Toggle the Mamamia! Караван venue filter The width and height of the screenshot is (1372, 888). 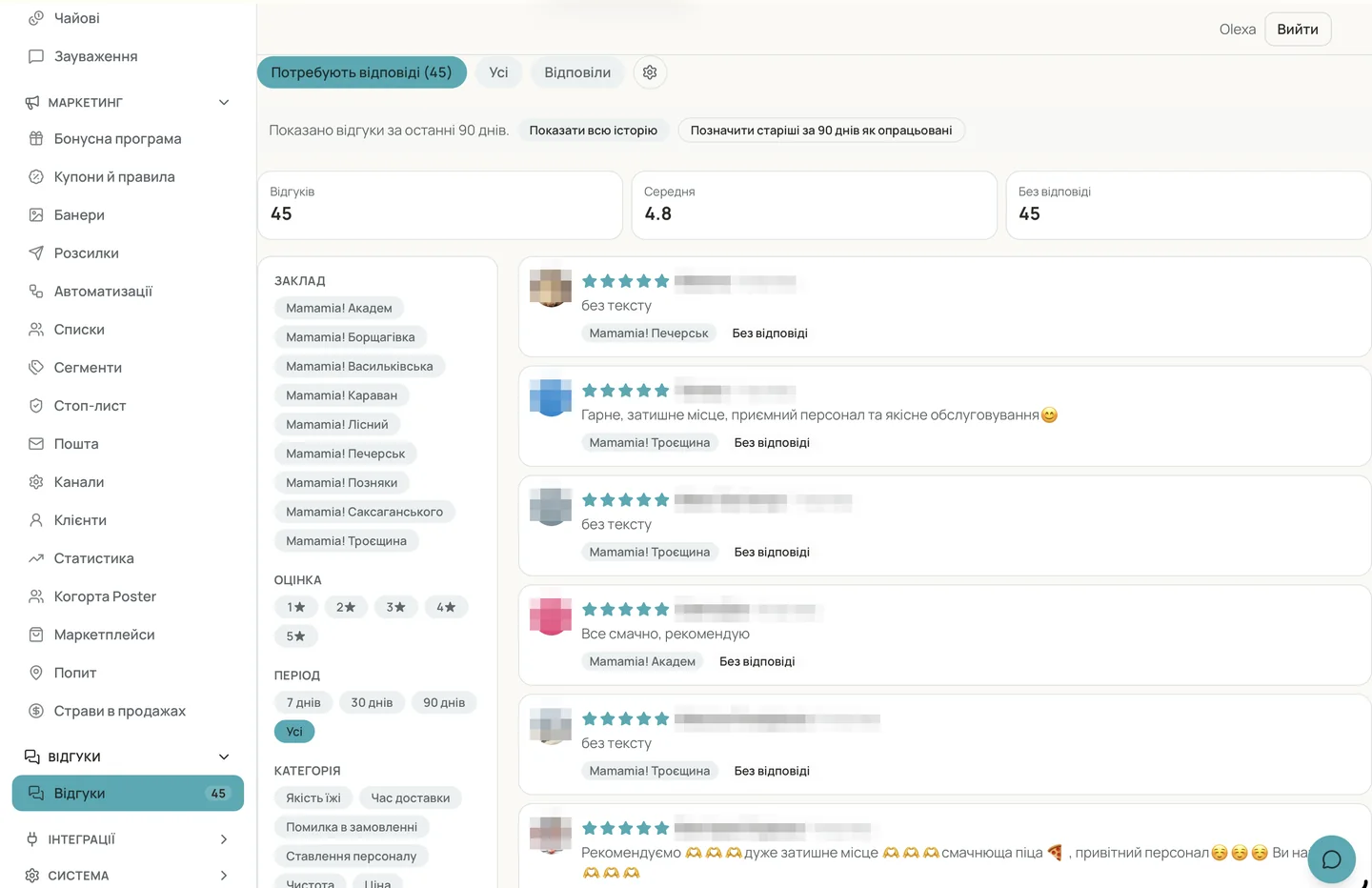341,394
